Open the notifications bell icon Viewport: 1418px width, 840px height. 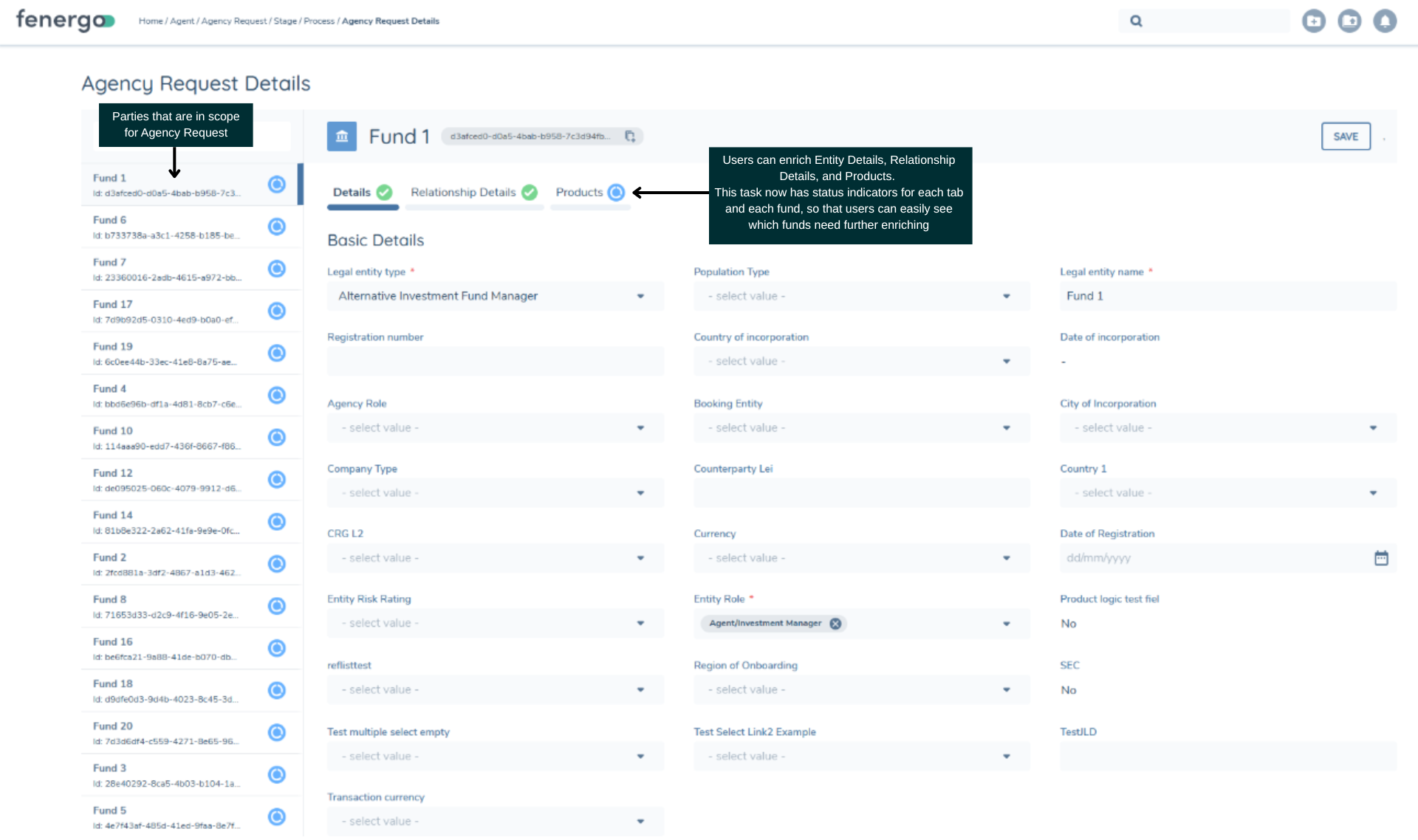coord(1384,21)
